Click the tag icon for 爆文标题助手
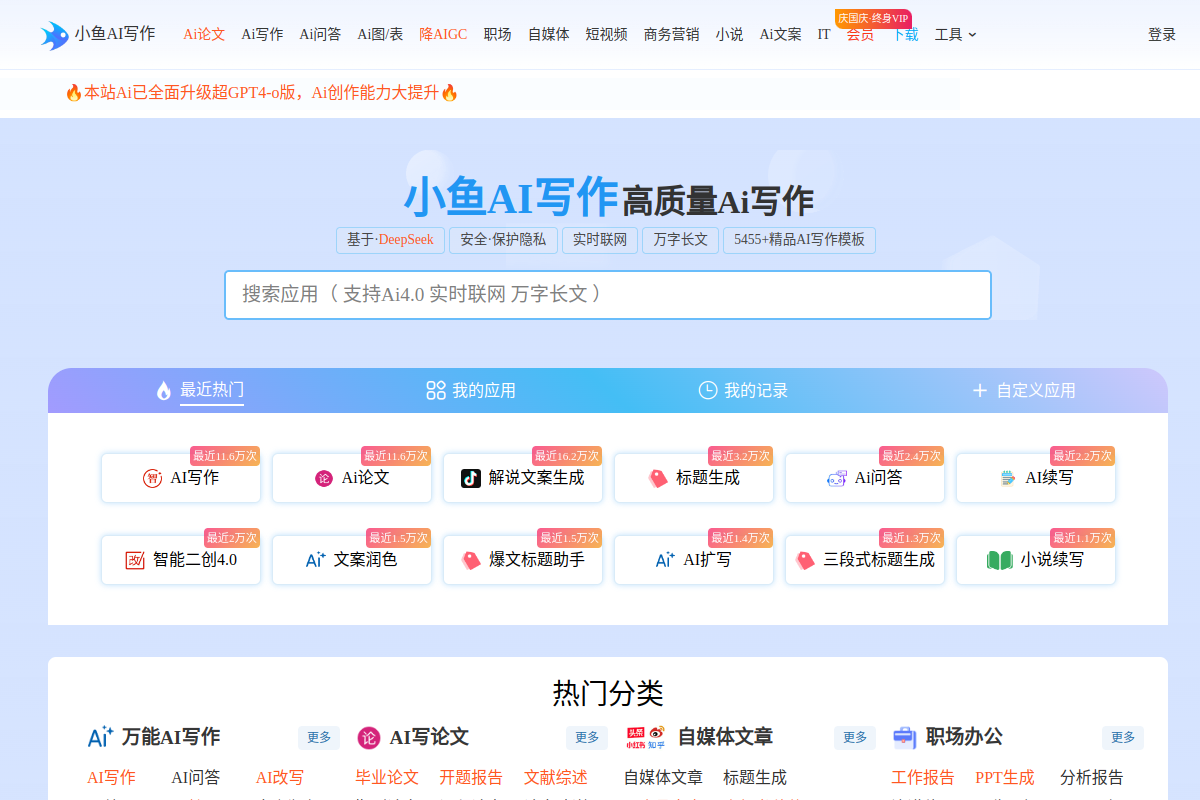This screenshot has height=800, width=1200. [x=471, y=560]
